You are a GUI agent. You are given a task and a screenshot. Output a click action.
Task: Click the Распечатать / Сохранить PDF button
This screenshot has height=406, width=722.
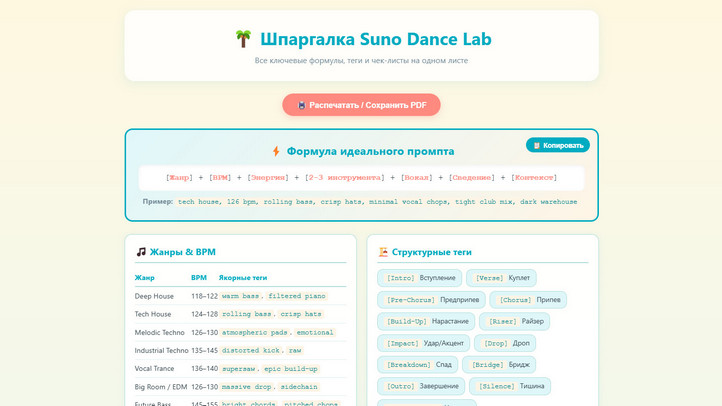coord(361,105)
